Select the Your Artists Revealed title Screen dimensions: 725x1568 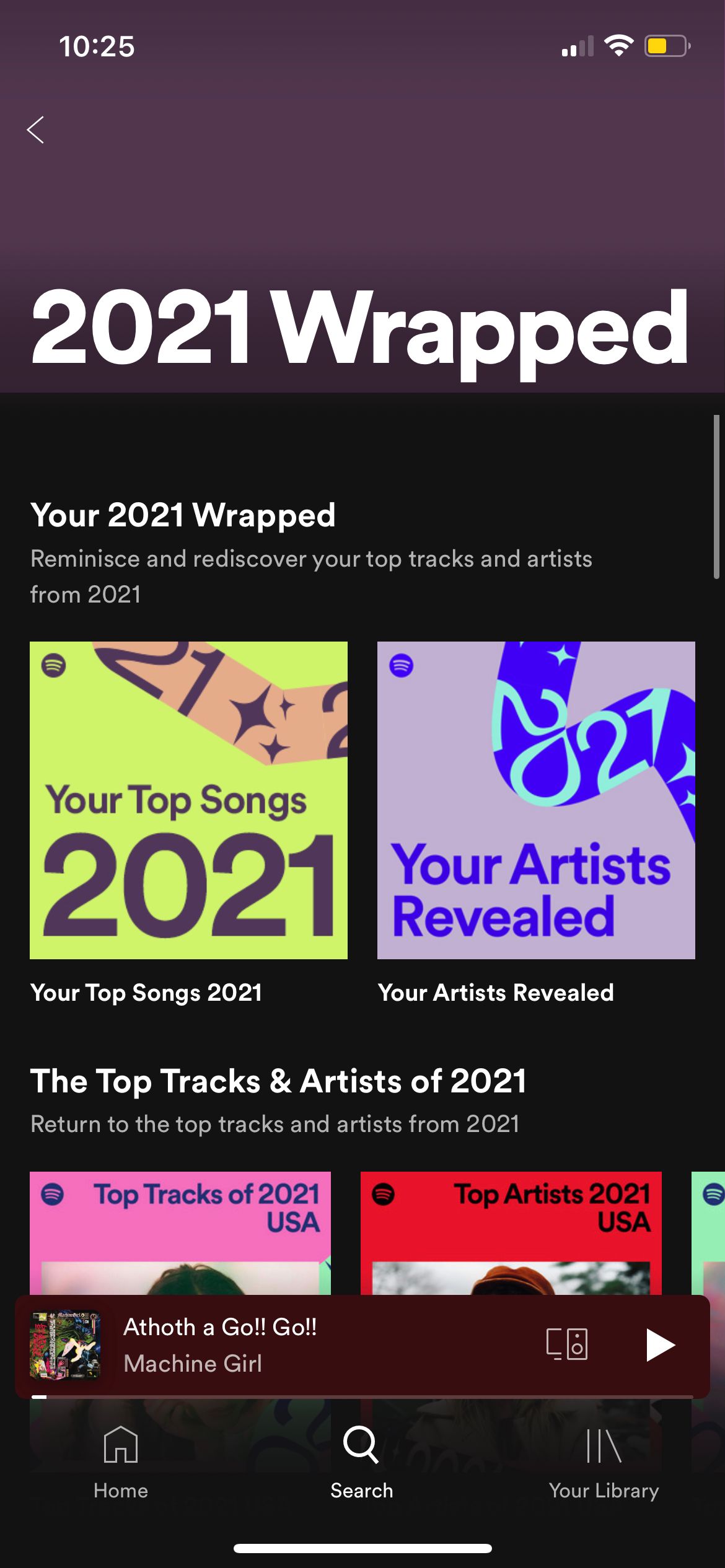click(496, 992)
